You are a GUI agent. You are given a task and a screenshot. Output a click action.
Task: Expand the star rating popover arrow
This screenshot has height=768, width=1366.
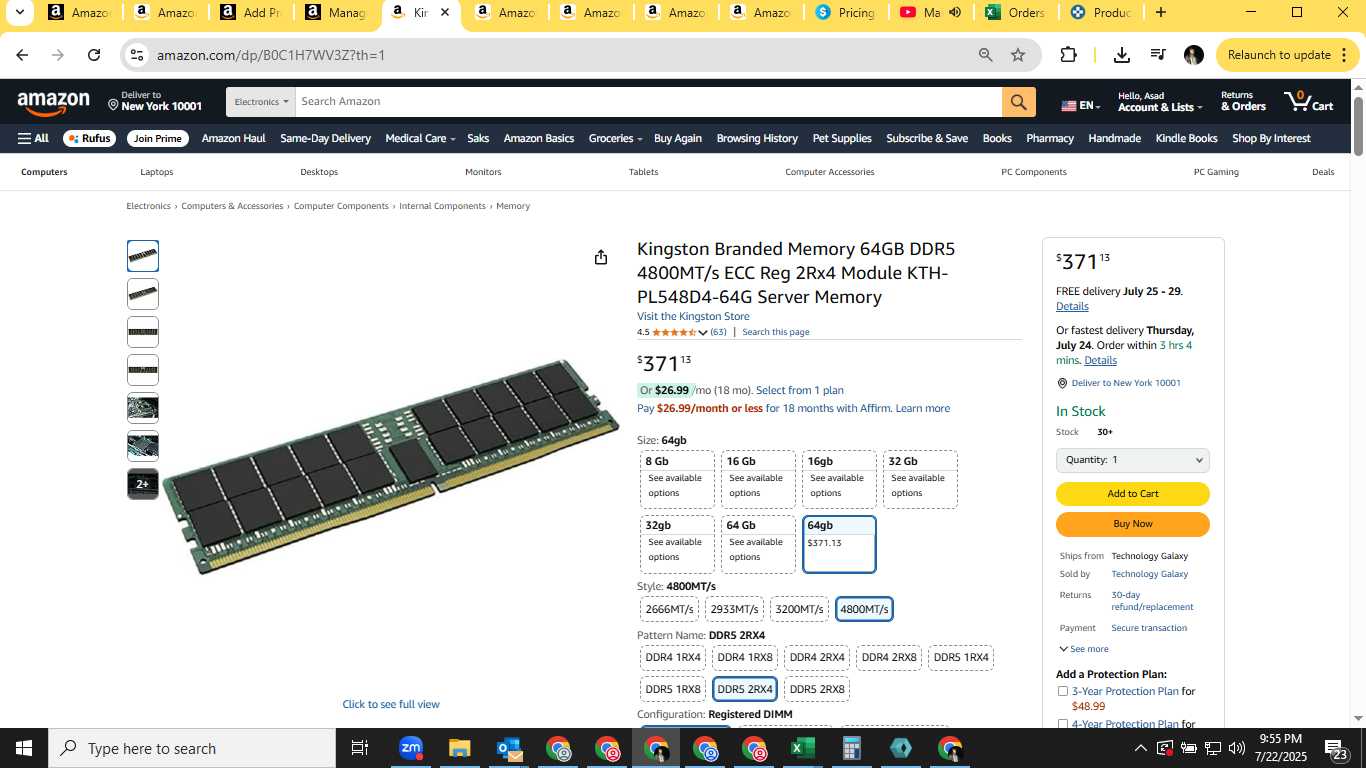tap(703, 332)
